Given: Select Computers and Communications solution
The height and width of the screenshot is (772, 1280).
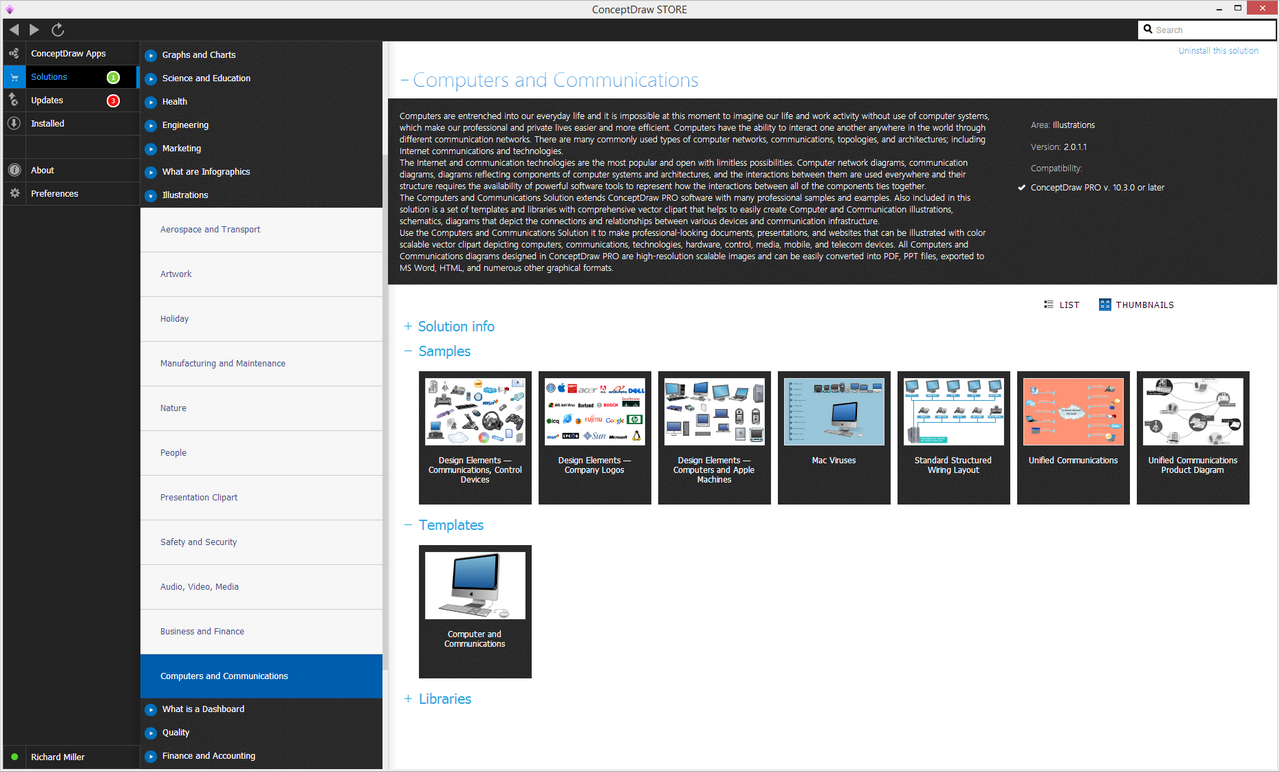Looking at the screenshot, I should point(261,676).
